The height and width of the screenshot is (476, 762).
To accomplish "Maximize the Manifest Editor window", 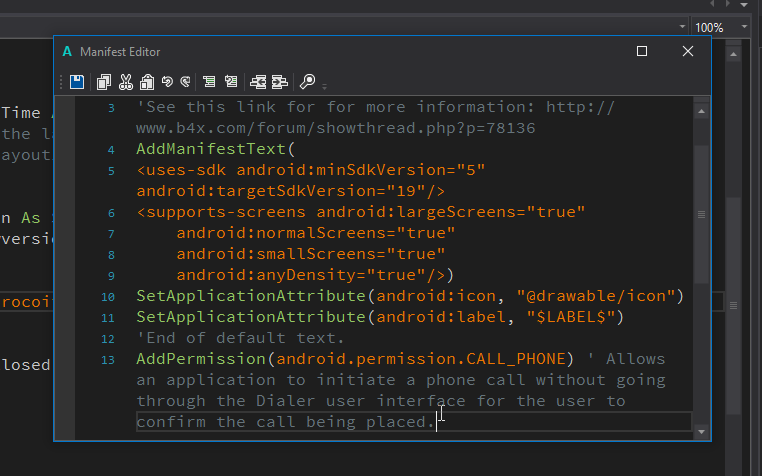I will point(642,51).
